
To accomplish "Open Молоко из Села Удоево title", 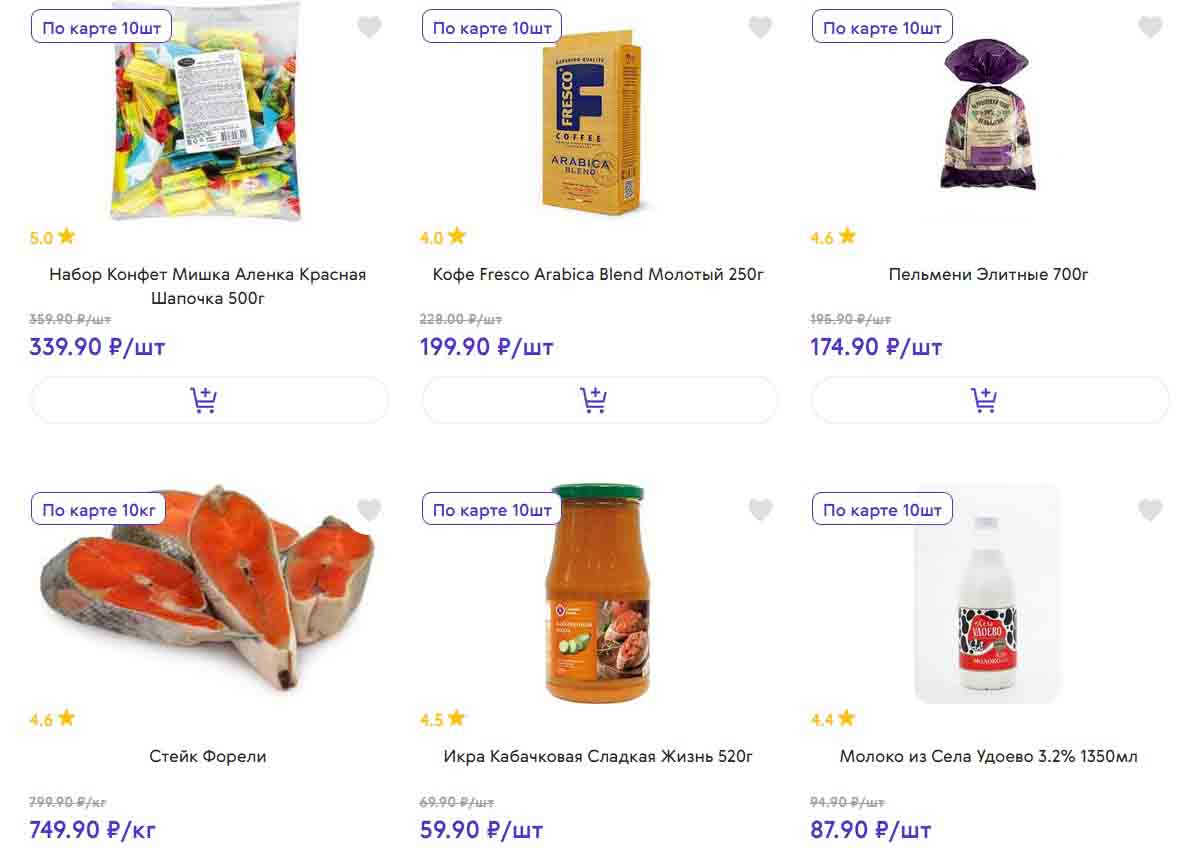I will point(988,756).
